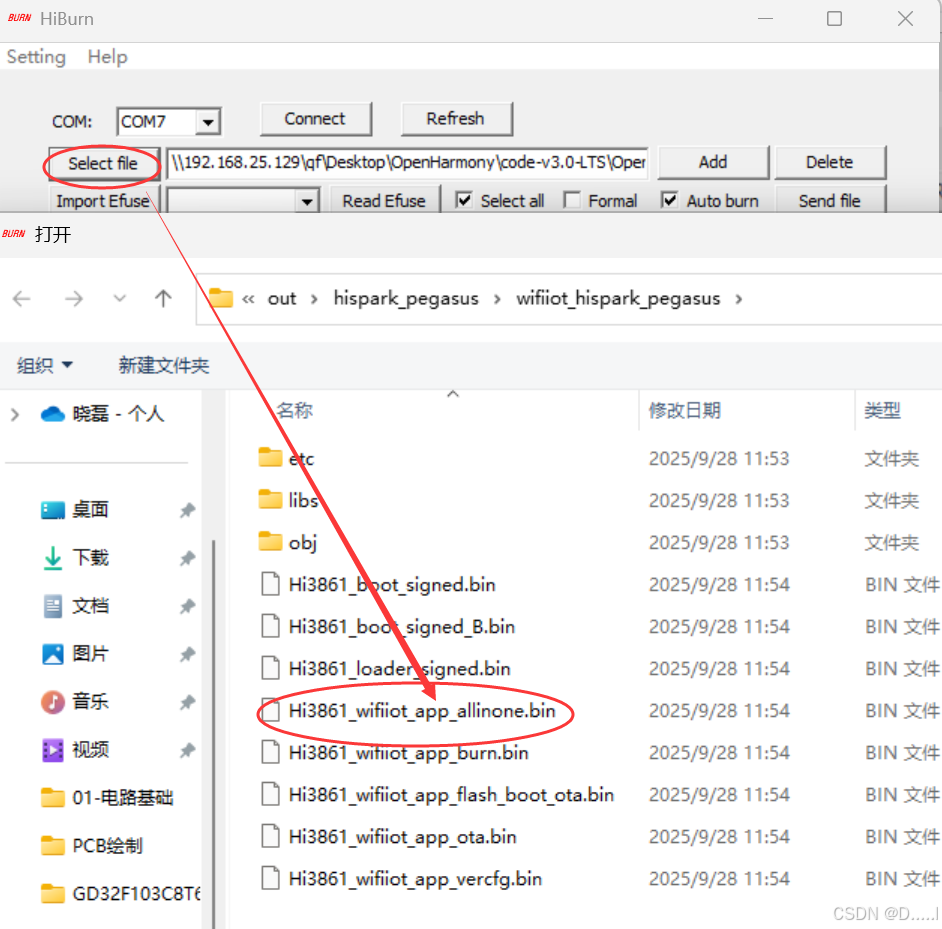The image size is (942, 929).
Task: Click the pin icon next to 下载
Action: click(x=187, y=558)
